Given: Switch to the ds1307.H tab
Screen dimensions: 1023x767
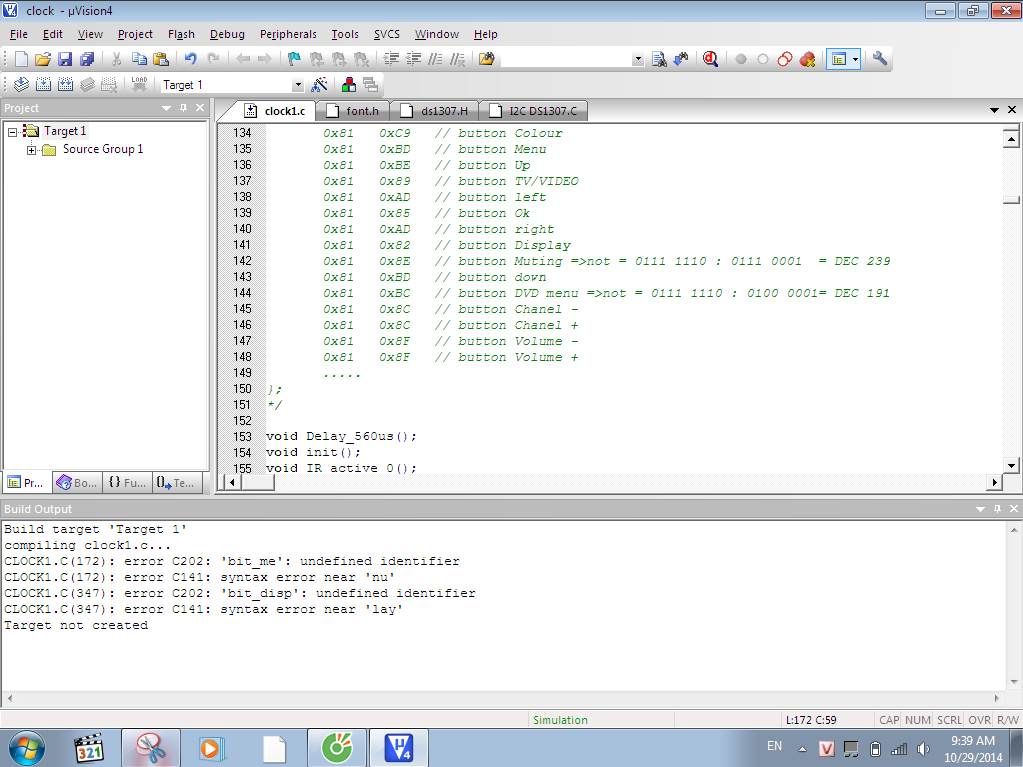Looking at the screenshot, I should [x=434, y=111].
